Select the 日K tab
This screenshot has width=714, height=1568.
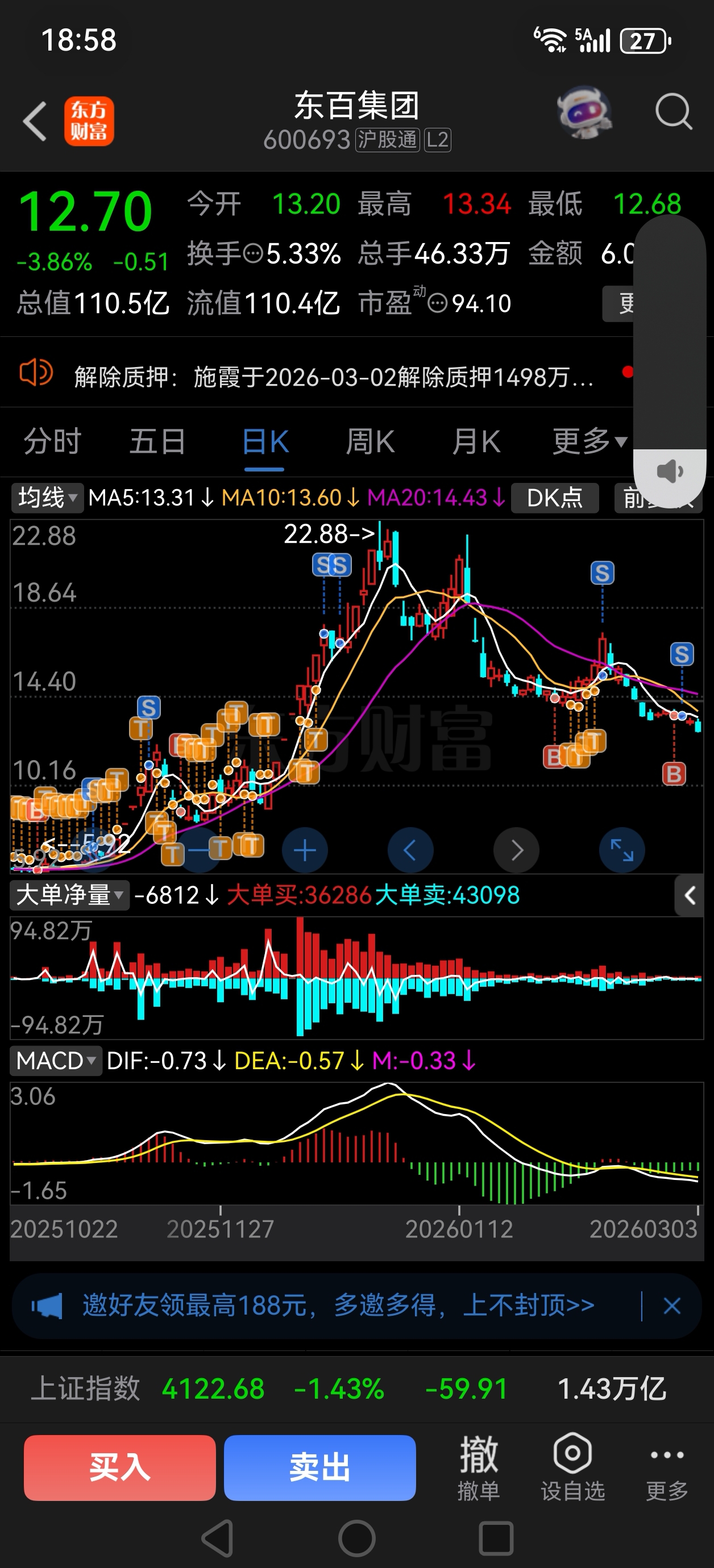click(265, 441)
